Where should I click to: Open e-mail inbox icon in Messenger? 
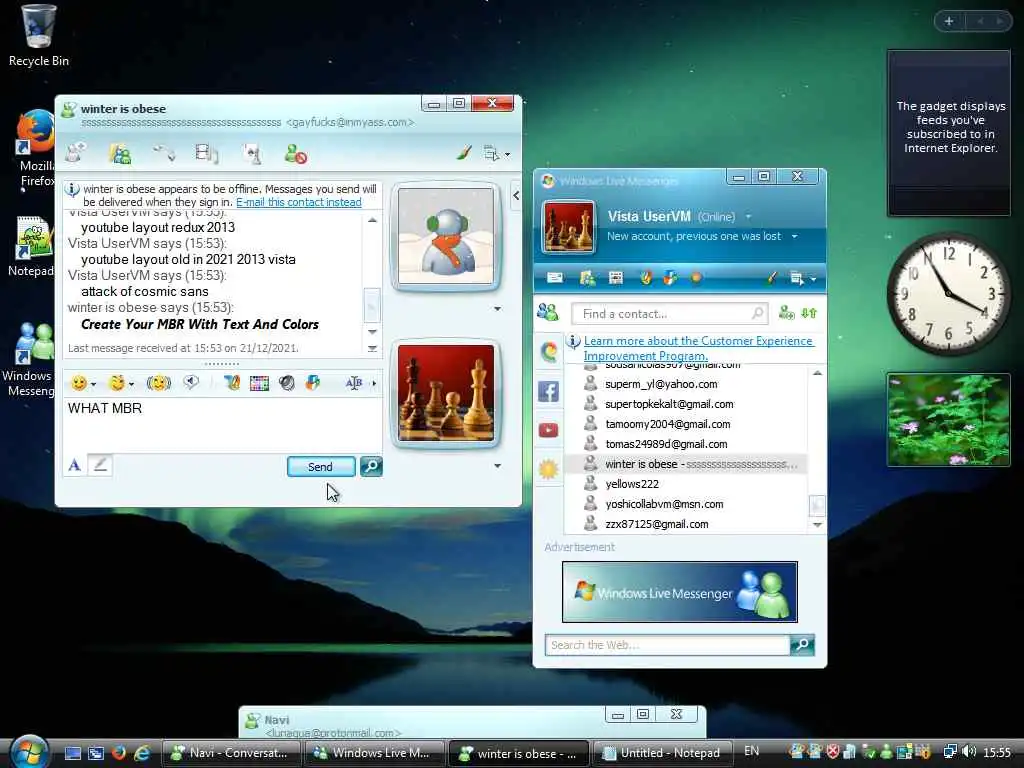[555, 278]
